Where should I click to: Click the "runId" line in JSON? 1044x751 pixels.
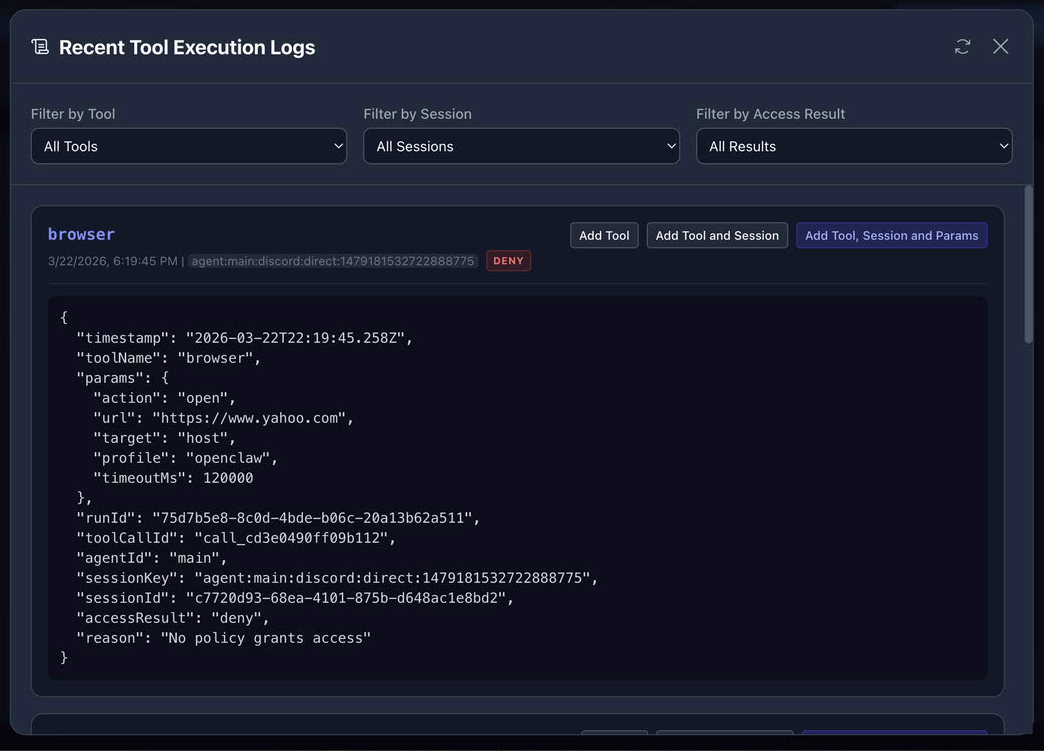[278, 518]
